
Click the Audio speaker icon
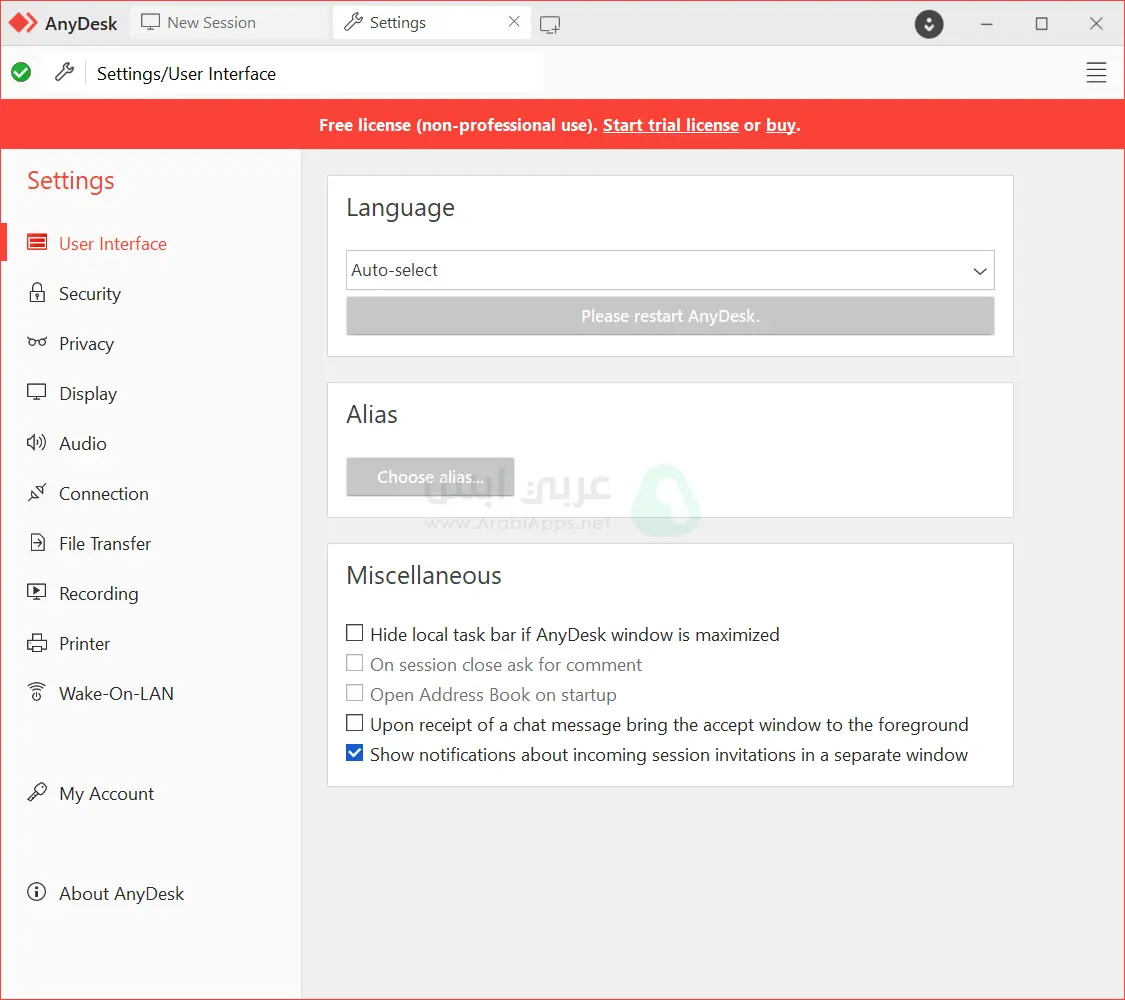pos(37,443)
